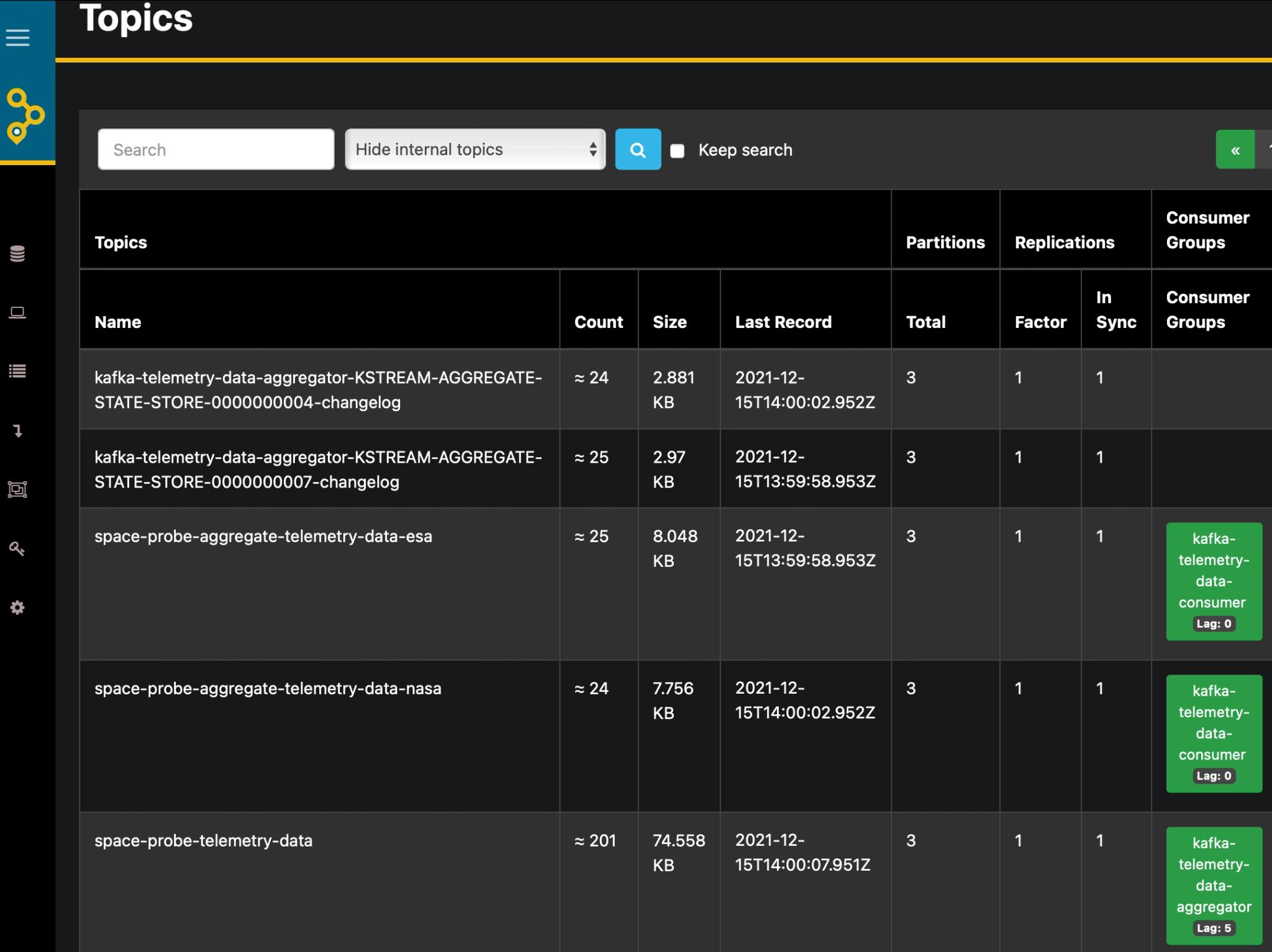Viewport: 1272px width, 952px height.
Task: Open the space-probe-telemetry-data topic row
Action: [x=204, y=841]
